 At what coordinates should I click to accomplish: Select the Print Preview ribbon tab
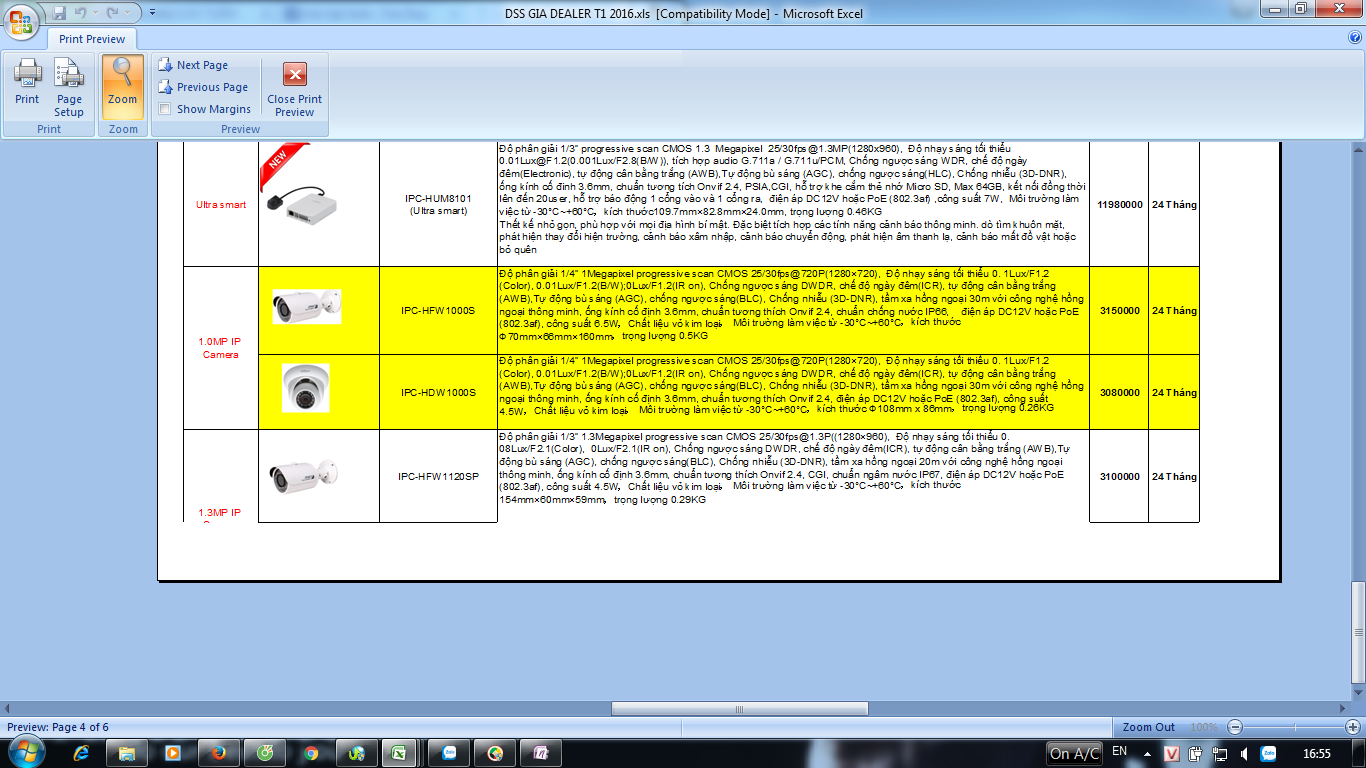pos(92,39)
